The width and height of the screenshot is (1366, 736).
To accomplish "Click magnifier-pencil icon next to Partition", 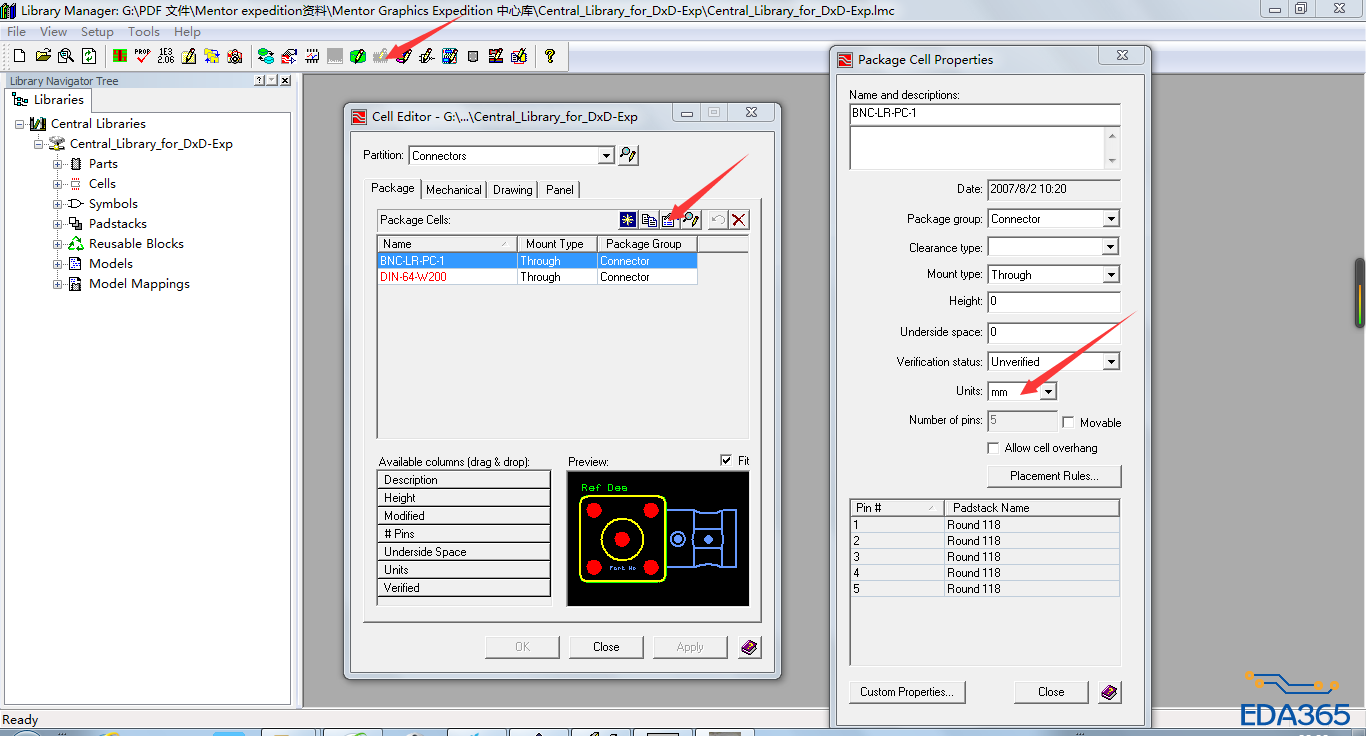I will pyautogui.click(x=628, y=155).
